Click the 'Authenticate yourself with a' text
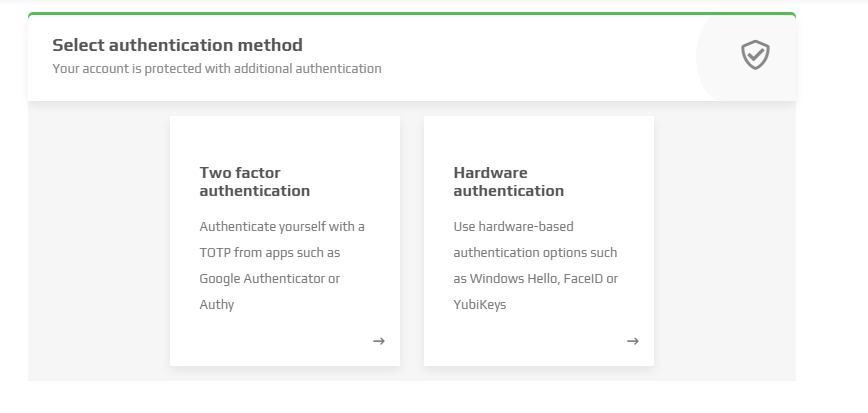868x413 pixels. (x=282, y=226)
